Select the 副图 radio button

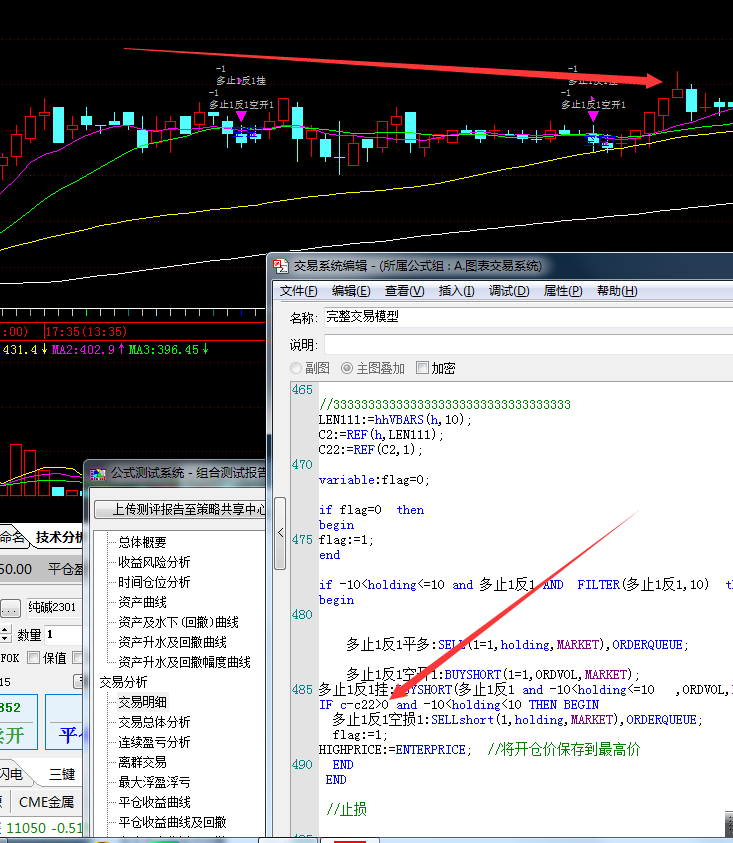click(x=296, y=368)
